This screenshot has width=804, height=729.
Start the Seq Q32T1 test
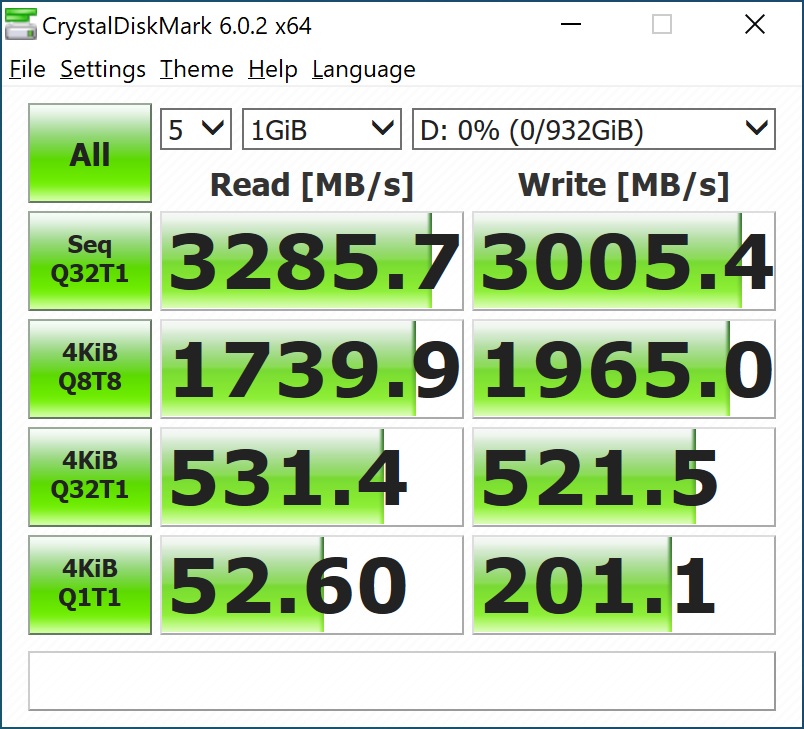(90, 260)
